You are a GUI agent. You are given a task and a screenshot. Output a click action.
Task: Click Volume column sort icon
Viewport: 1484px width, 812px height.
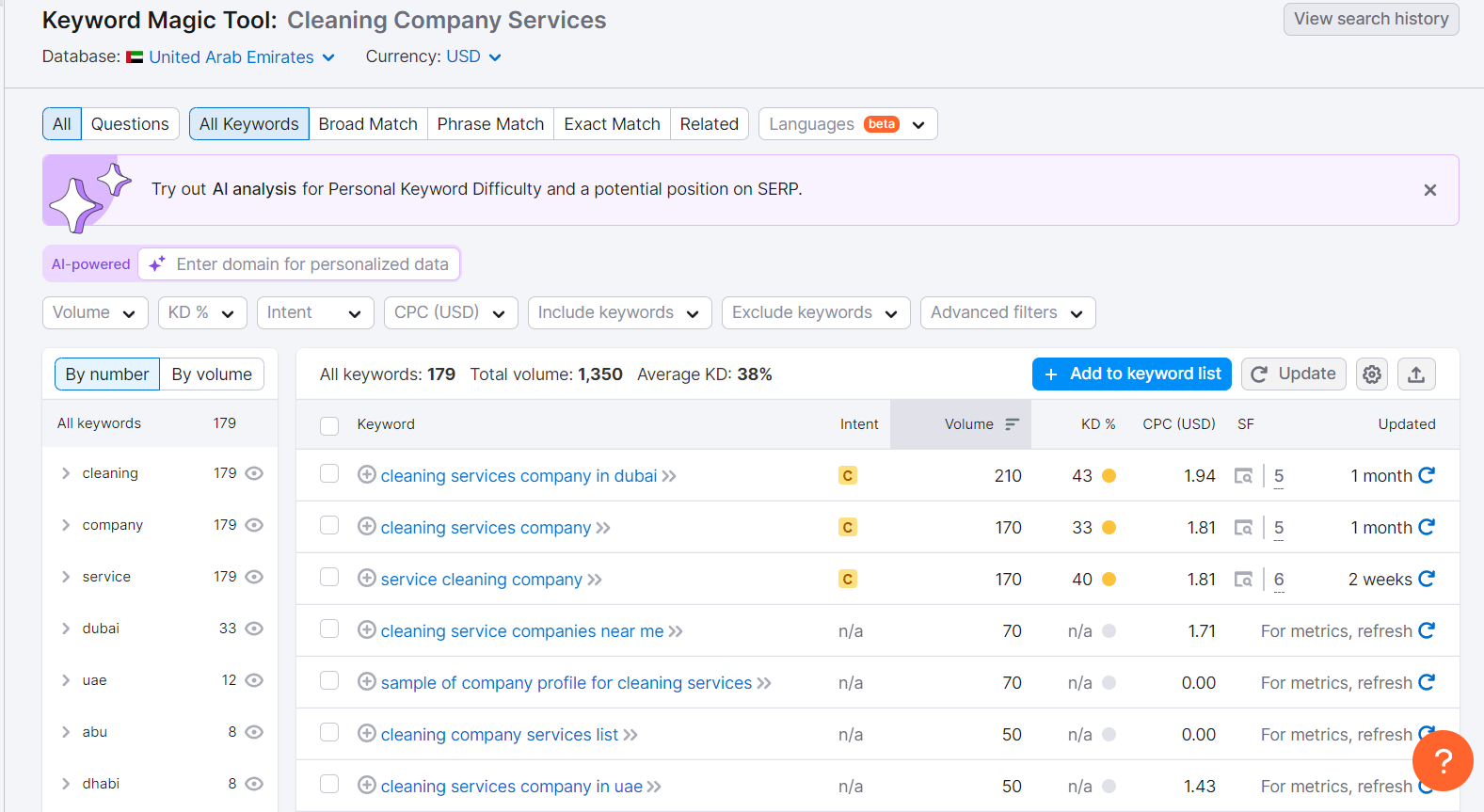click(x=1012, y=424)
